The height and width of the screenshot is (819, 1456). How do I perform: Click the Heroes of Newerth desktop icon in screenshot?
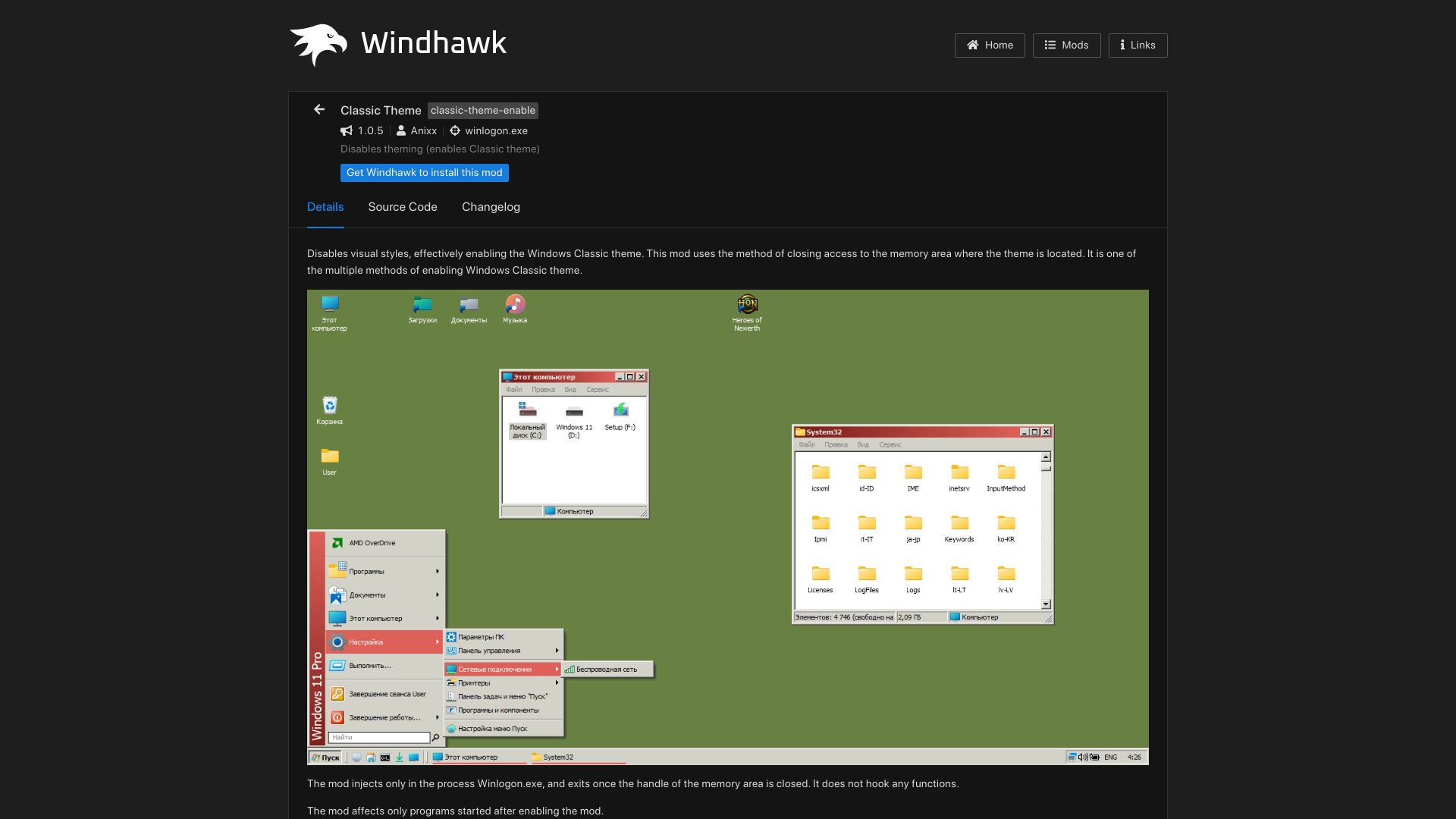pyautogui.click(x=747, y=313)
